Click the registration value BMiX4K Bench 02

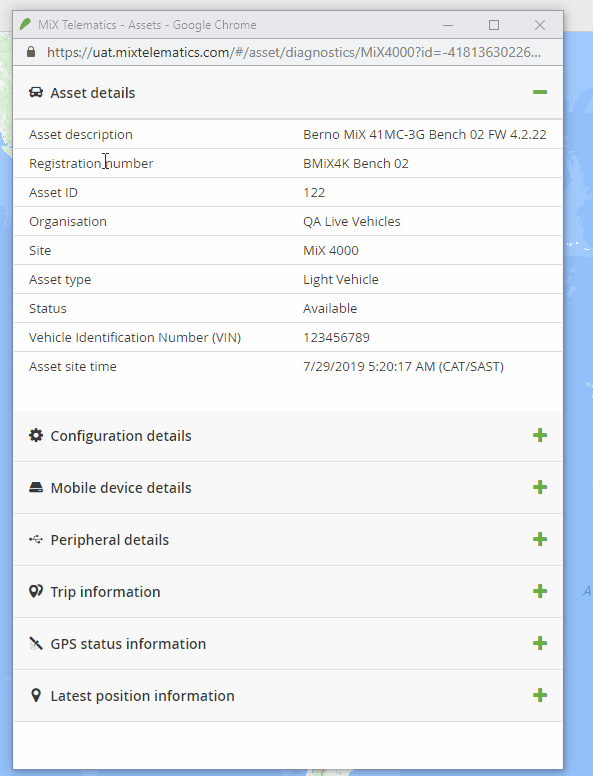356,164
